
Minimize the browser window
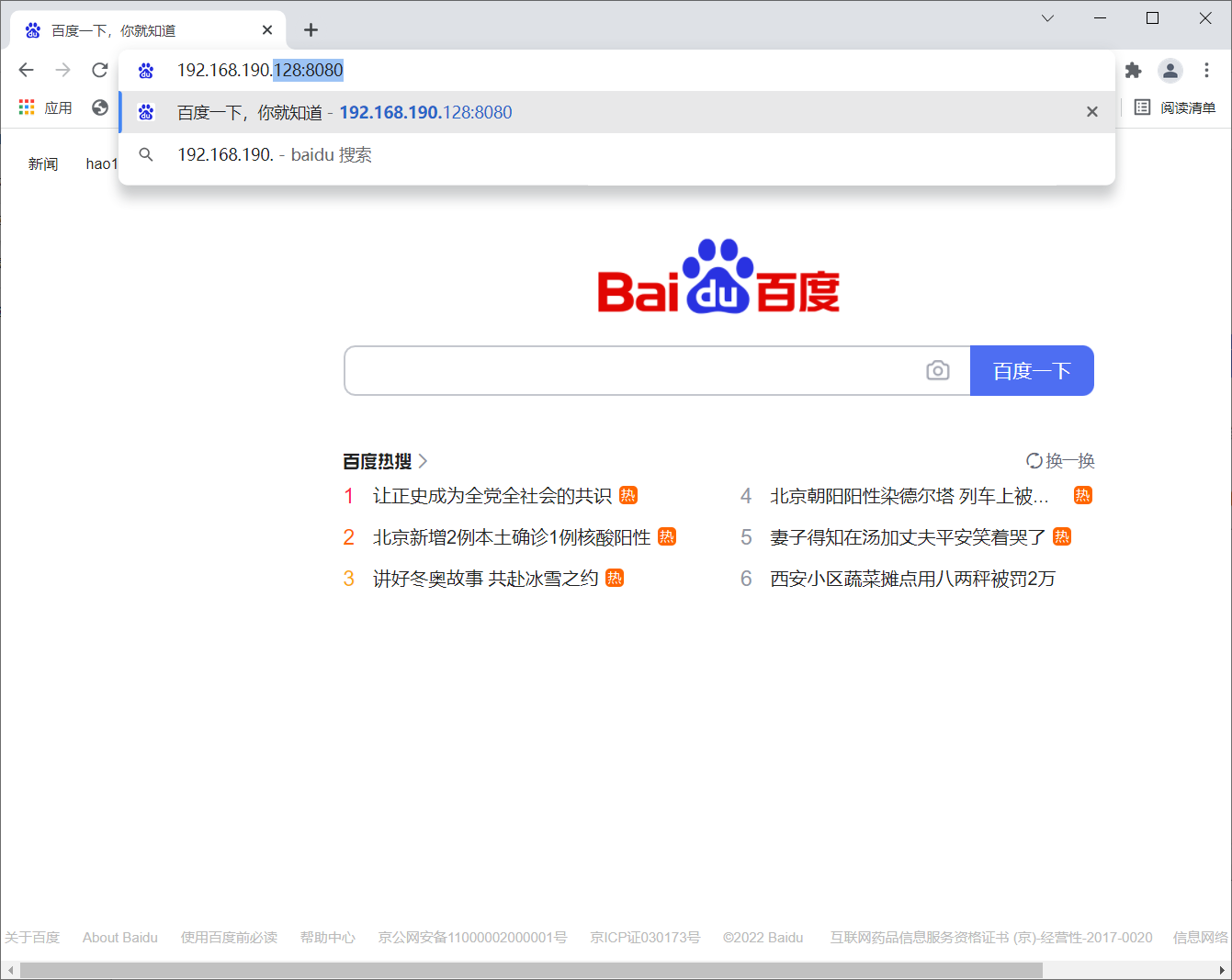tap(1100, 18)
